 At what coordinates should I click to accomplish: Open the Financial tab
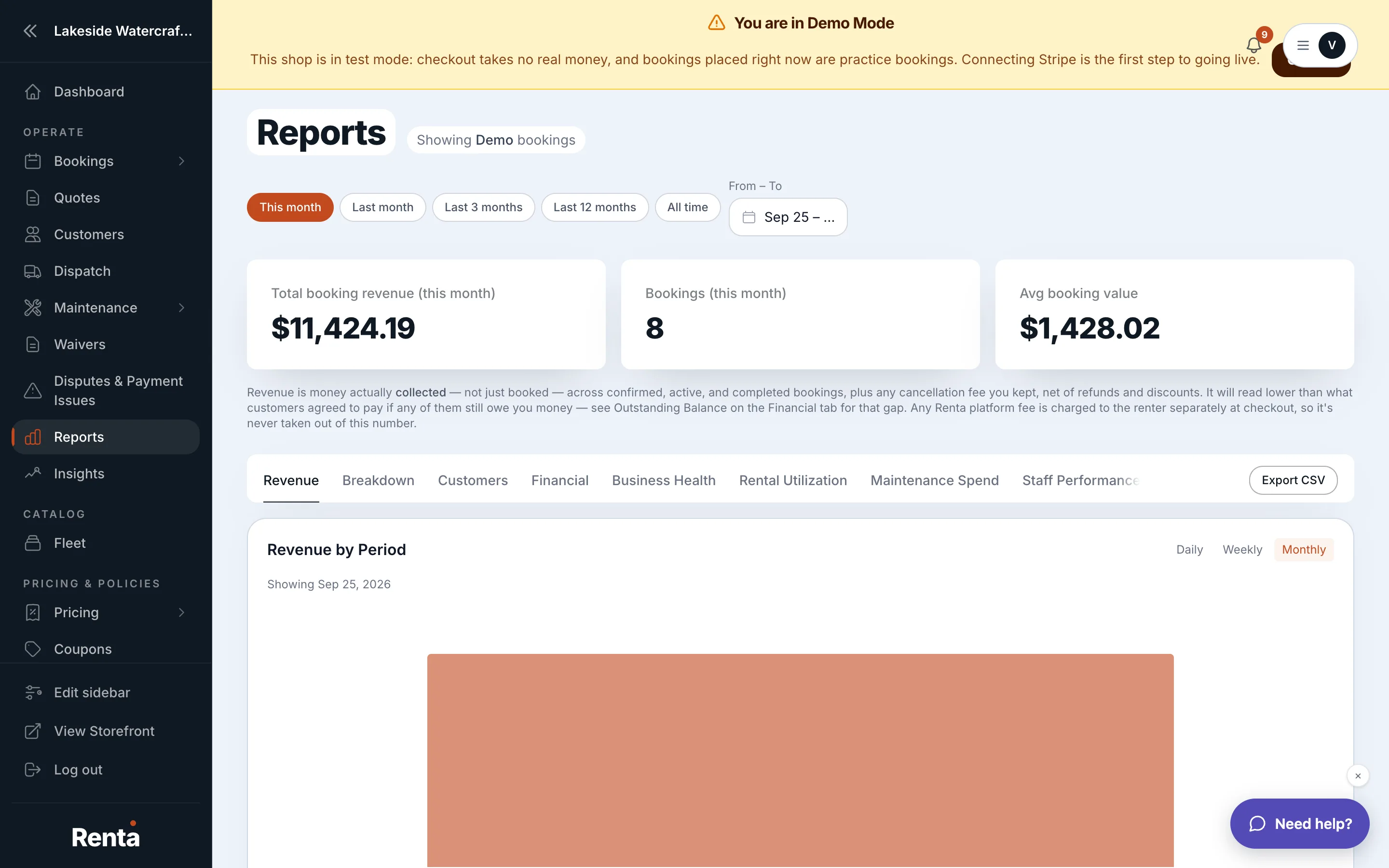pos(559,480)
